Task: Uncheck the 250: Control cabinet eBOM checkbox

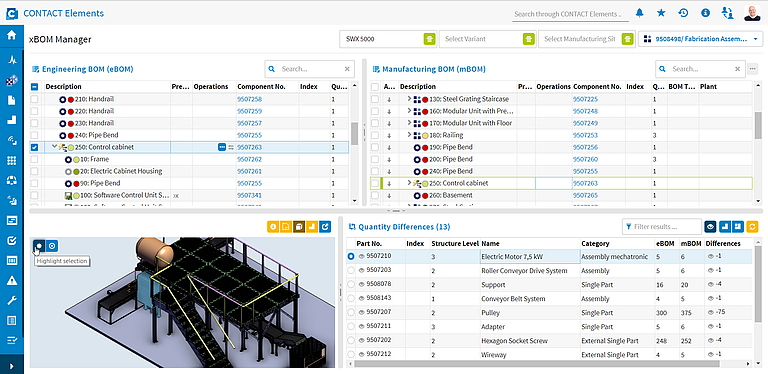Action: [34, 147]
